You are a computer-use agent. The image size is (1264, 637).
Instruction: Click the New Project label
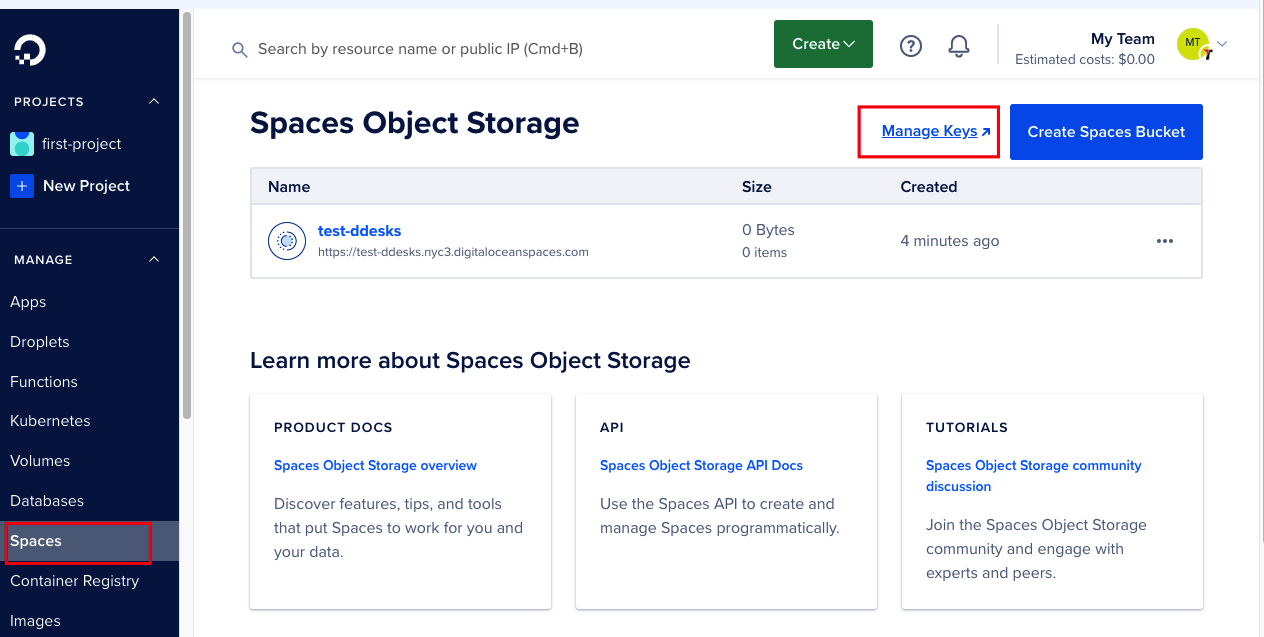click(x=87, y=186)
